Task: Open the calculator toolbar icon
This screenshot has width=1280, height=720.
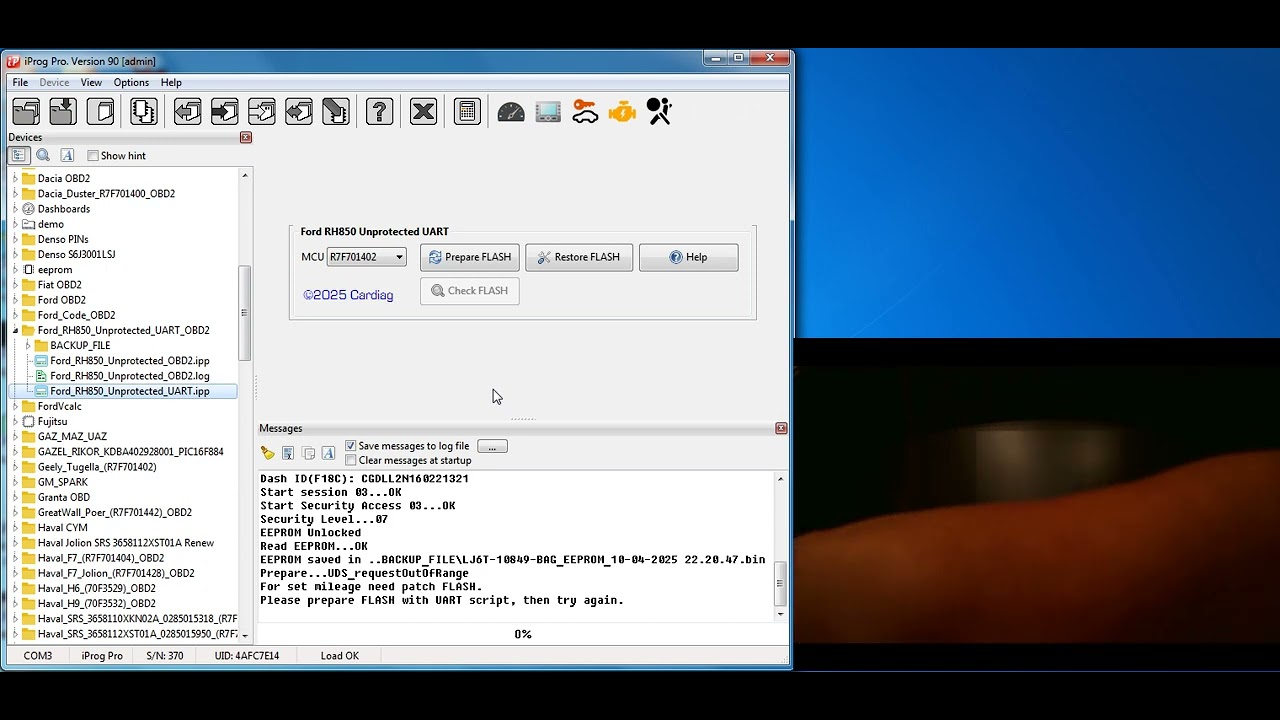Action: [x=467, y=111]
